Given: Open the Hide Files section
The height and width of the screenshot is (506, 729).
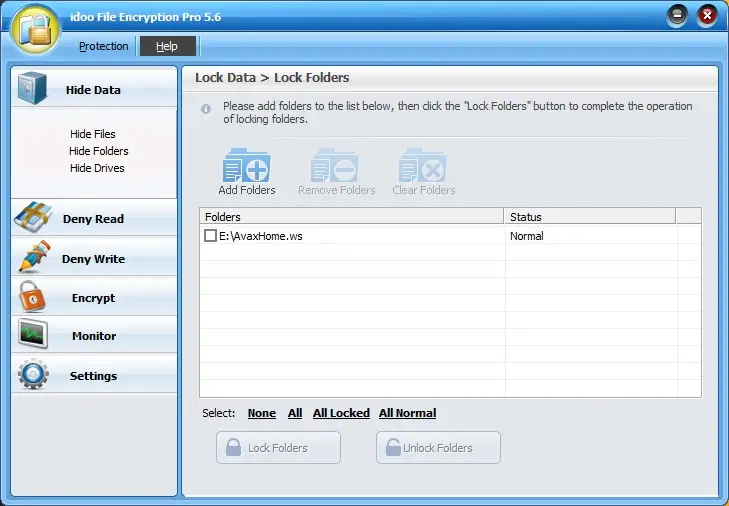Looking at the screenshot, I should tap(93, 134).
